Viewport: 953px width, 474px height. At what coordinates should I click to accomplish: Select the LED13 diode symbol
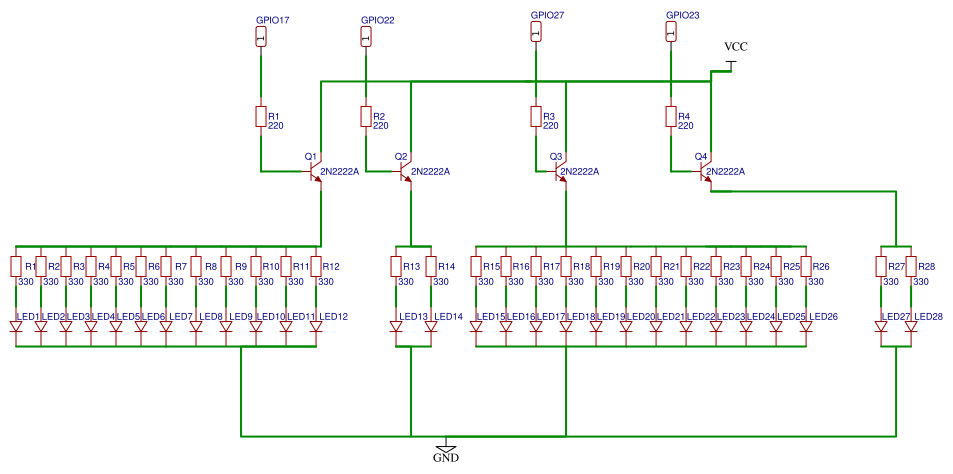tap(396, 327)
